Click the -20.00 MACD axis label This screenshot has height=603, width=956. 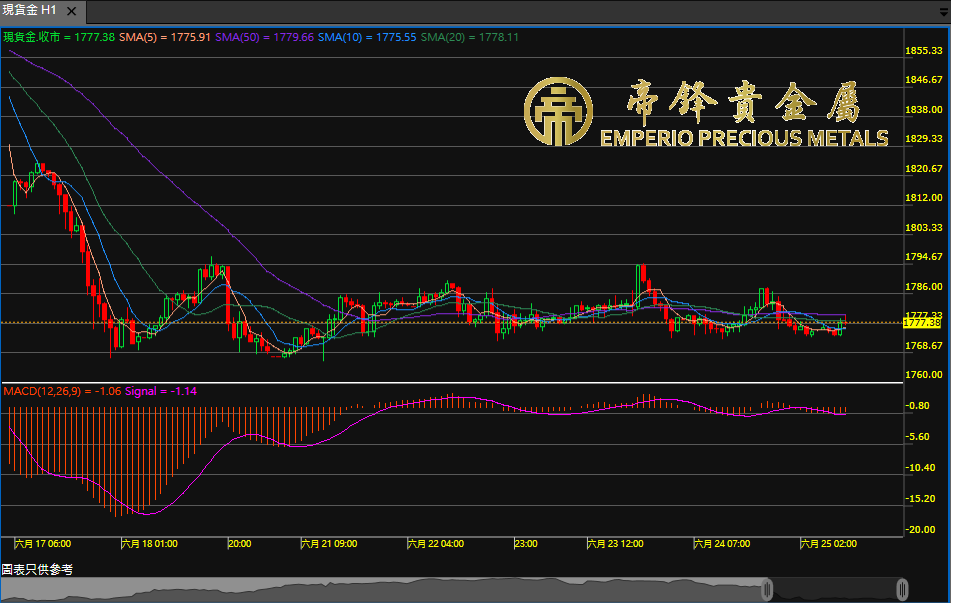point(921,529)
